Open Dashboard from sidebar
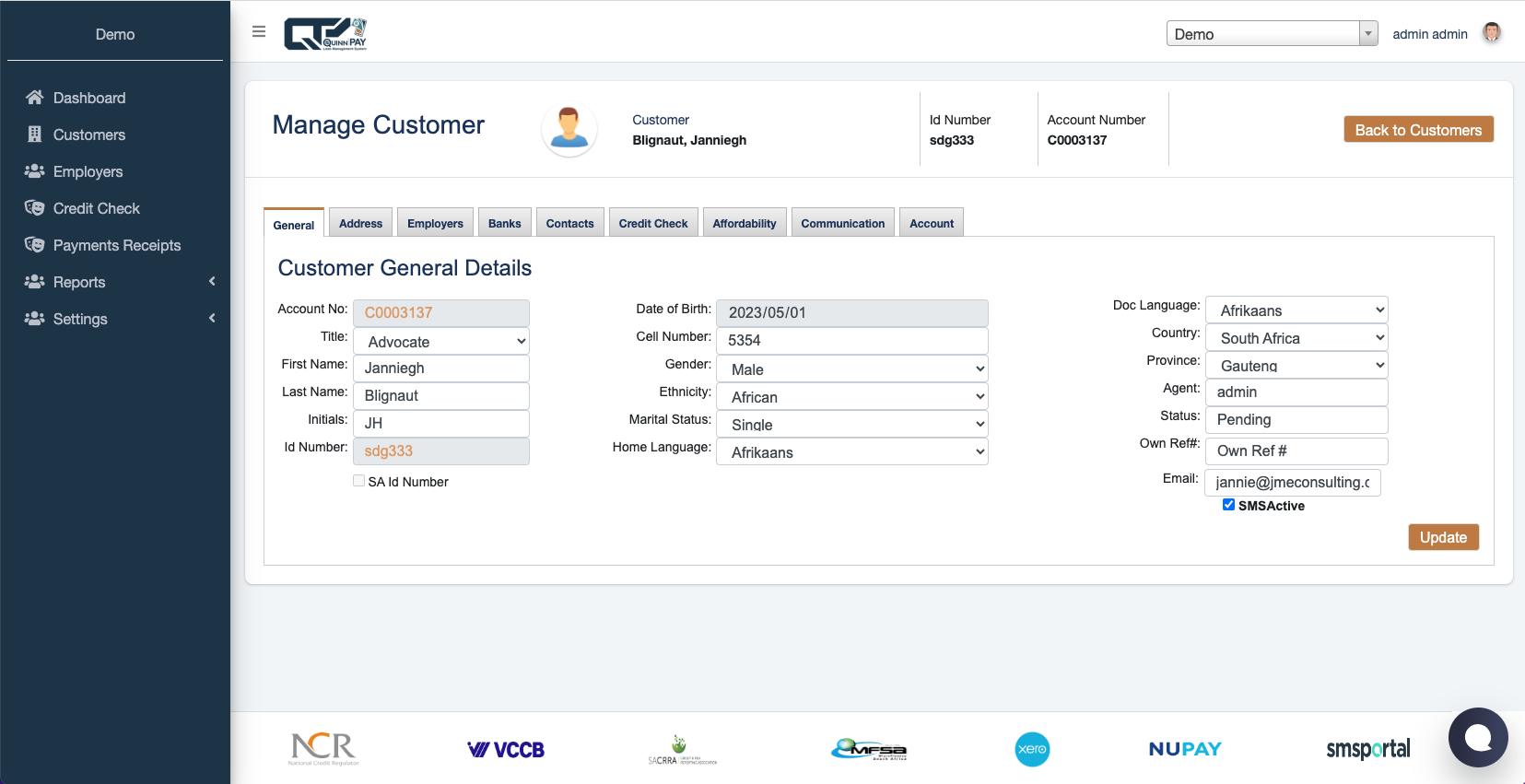Viewport: 1525px width, 784px height. 89,98
